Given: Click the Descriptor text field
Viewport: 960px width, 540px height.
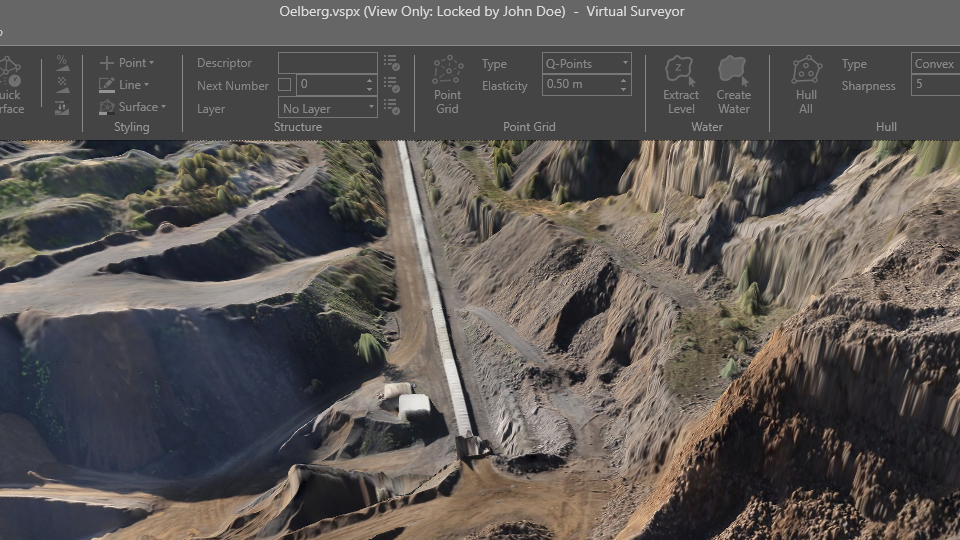Looking at the screenshot, I should click(327, 63).
